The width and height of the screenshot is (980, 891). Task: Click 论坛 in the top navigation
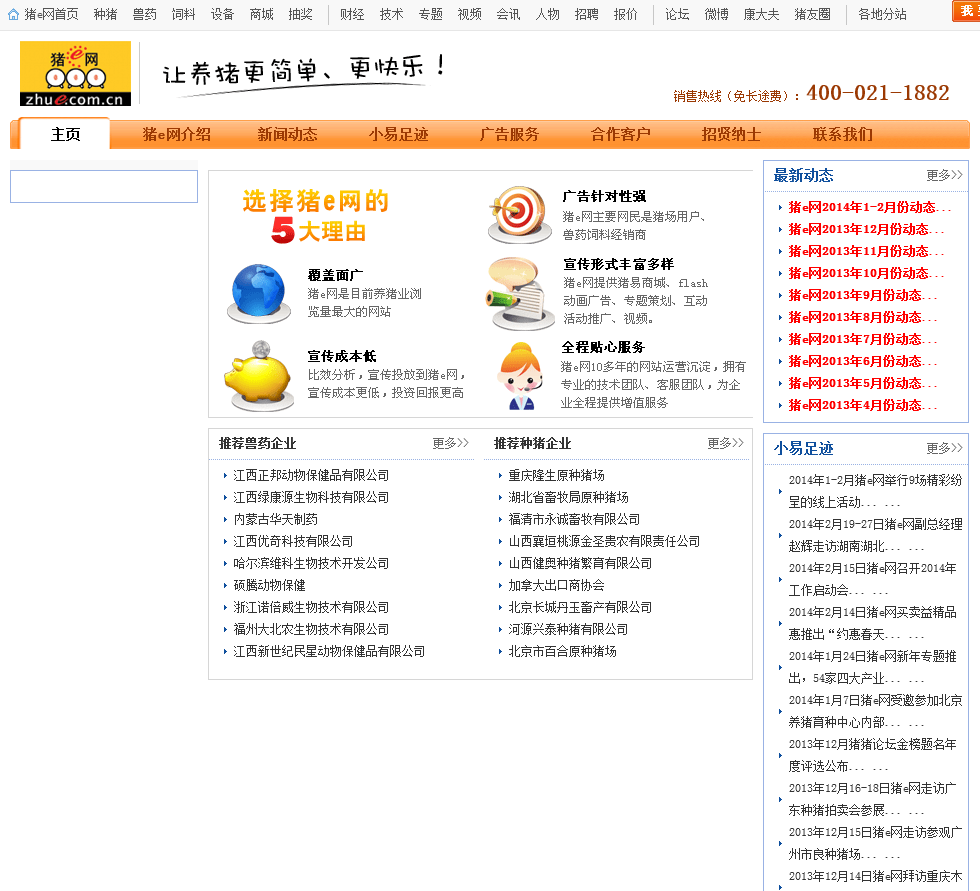click(677, 14)
